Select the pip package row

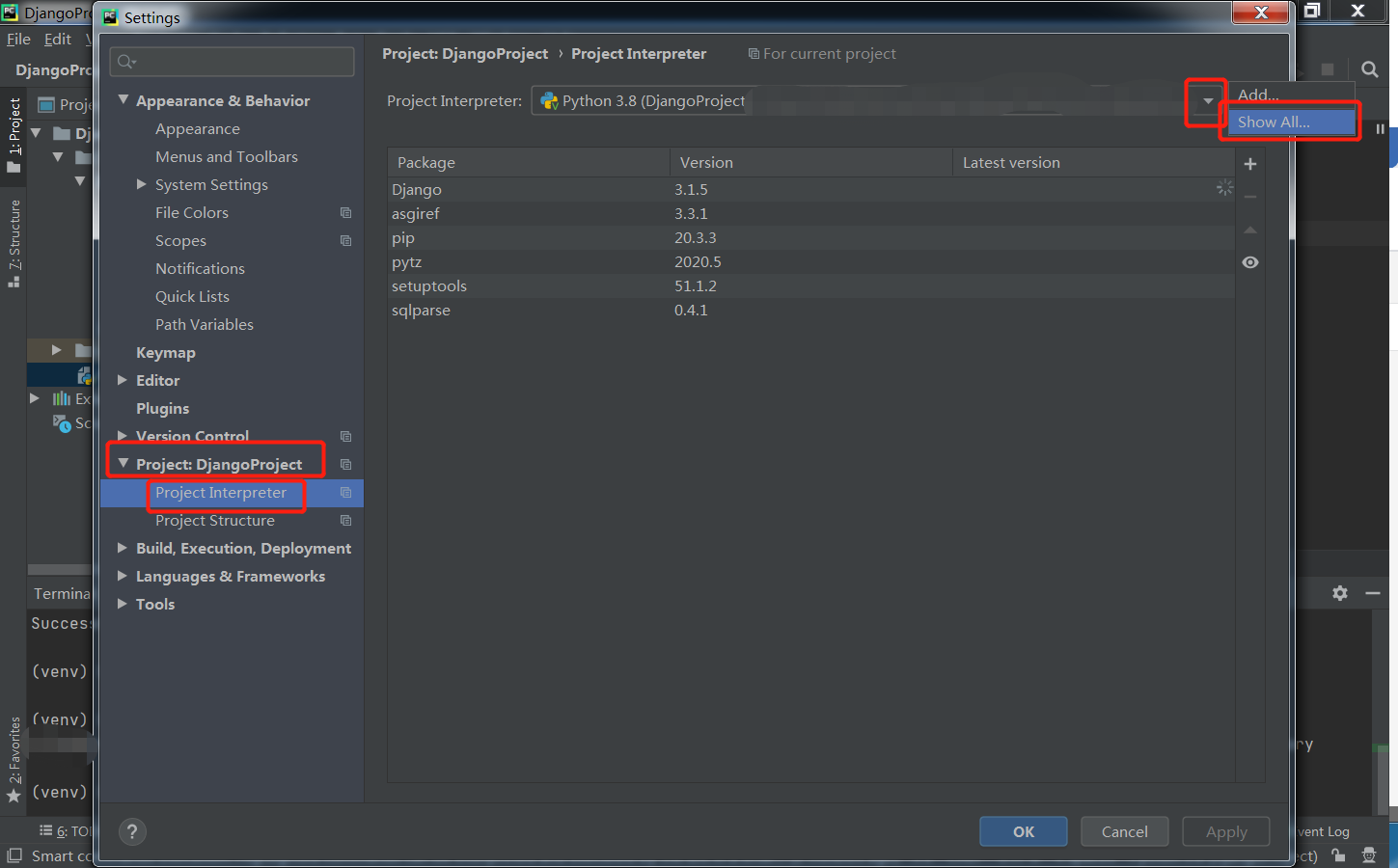810,237
